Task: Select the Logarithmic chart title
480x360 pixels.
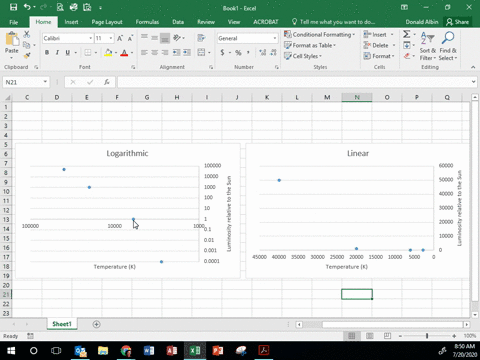Action: [127, 153]
